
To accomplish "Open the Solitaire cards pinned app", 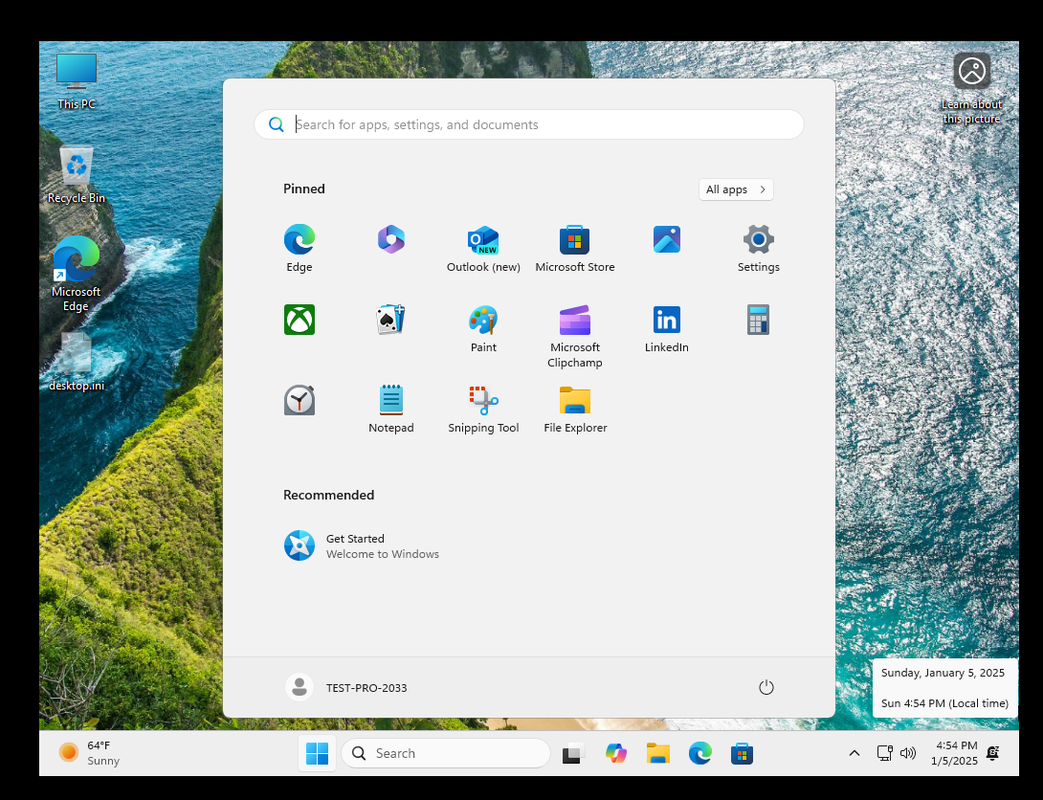I will click(x=391, y=320).
